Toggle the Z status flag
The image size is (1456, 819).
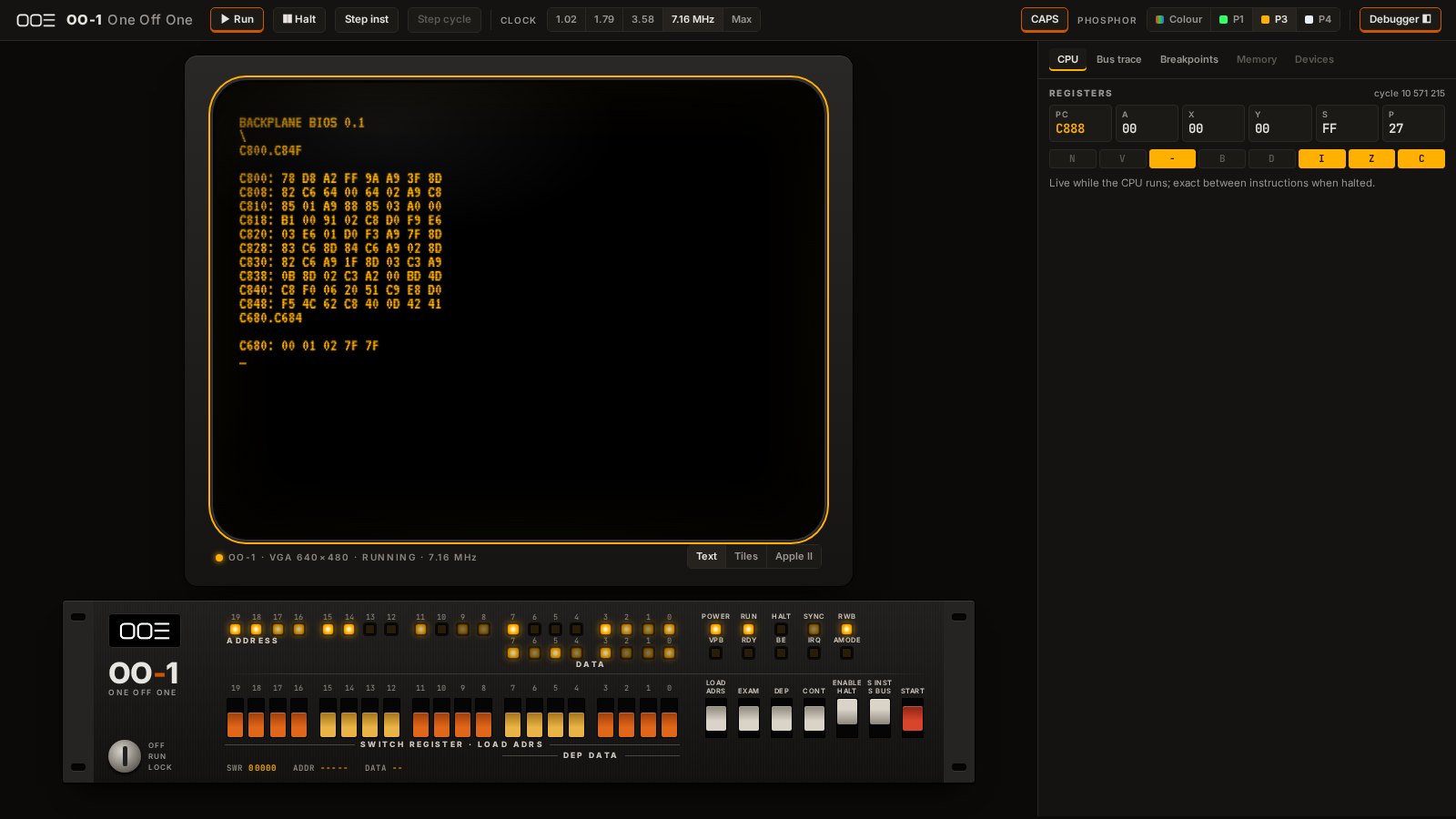1371,158
